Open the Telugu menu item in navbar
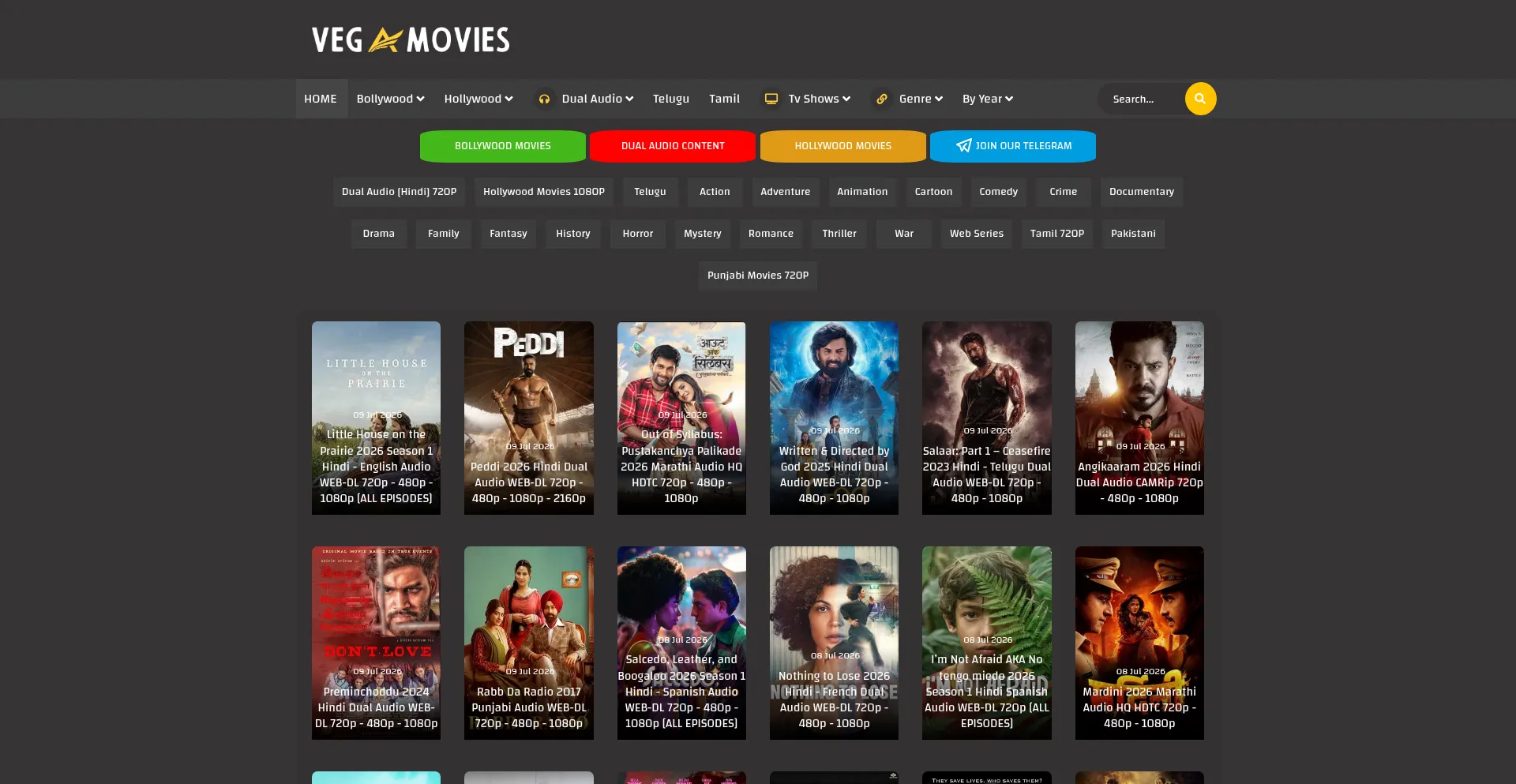The height and width of the screenshot is (784, 1516). click(671, 99)
